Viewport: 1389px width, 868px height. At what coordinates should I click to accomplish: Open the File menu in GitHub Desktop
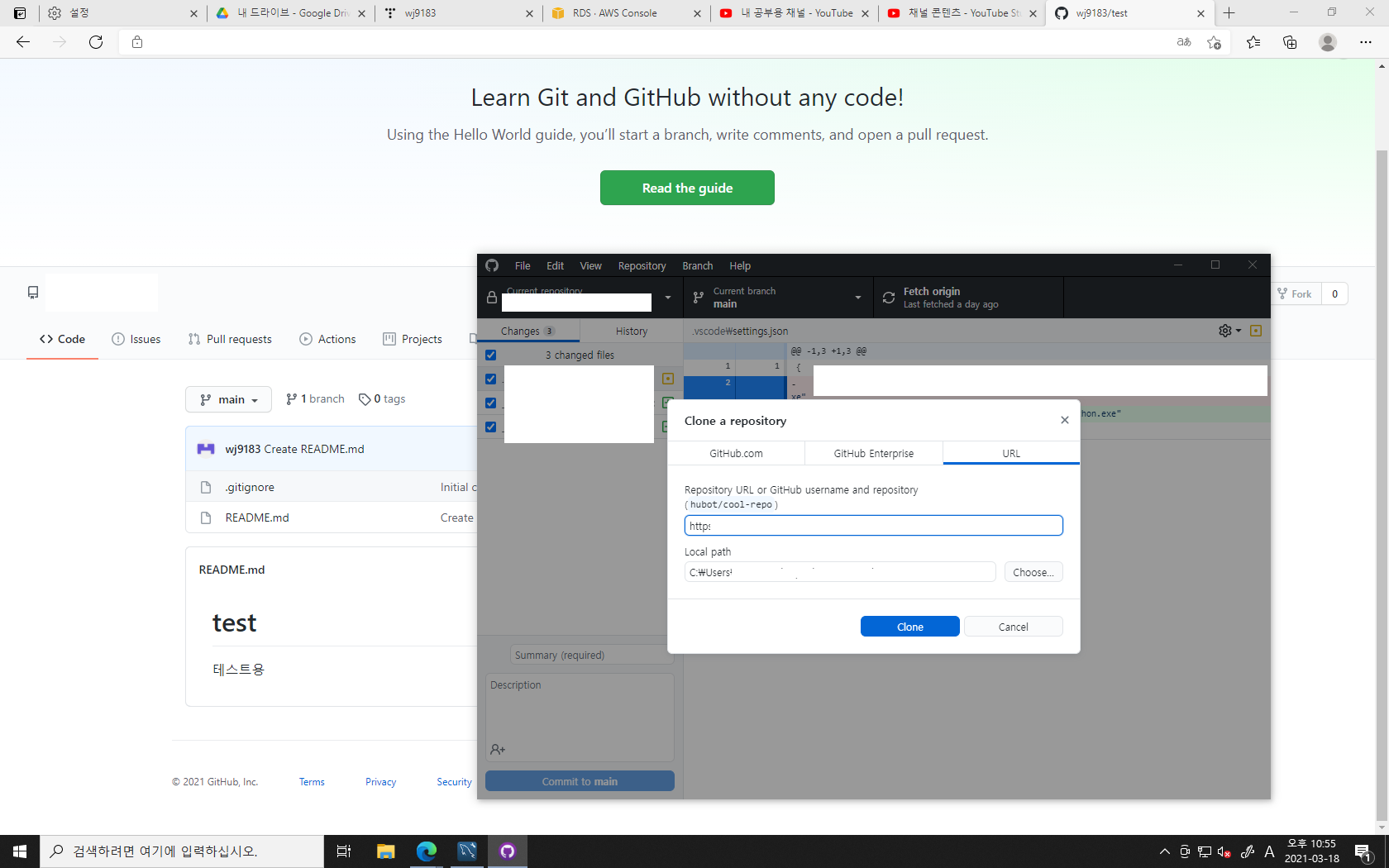click(523, 265)
